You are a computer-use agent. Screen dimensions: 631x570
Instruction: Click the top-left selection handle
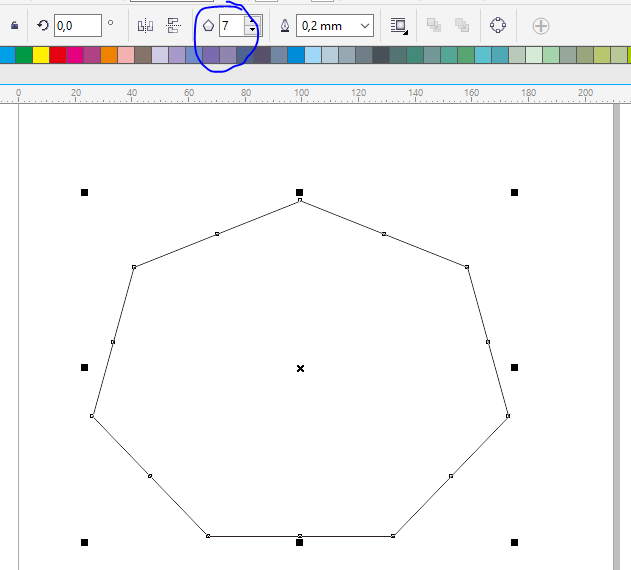(85, 192)
